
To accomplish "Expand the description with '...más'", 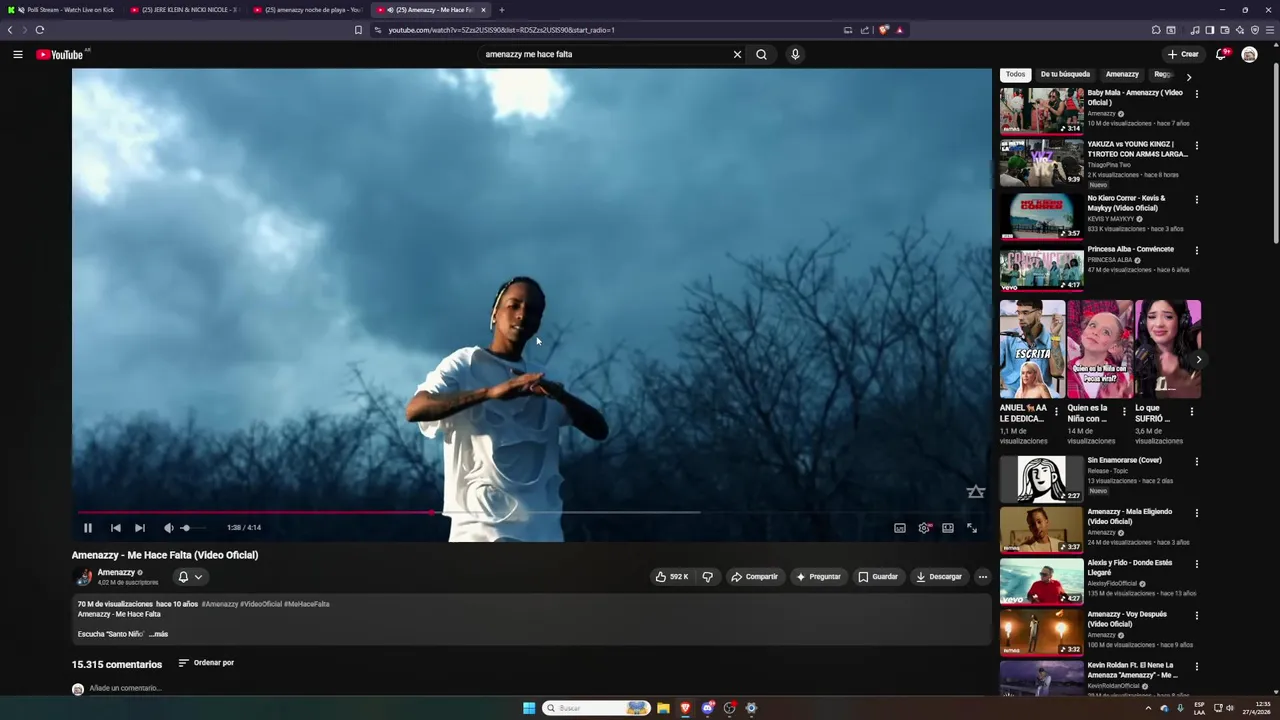I will [x=158, y=634].
